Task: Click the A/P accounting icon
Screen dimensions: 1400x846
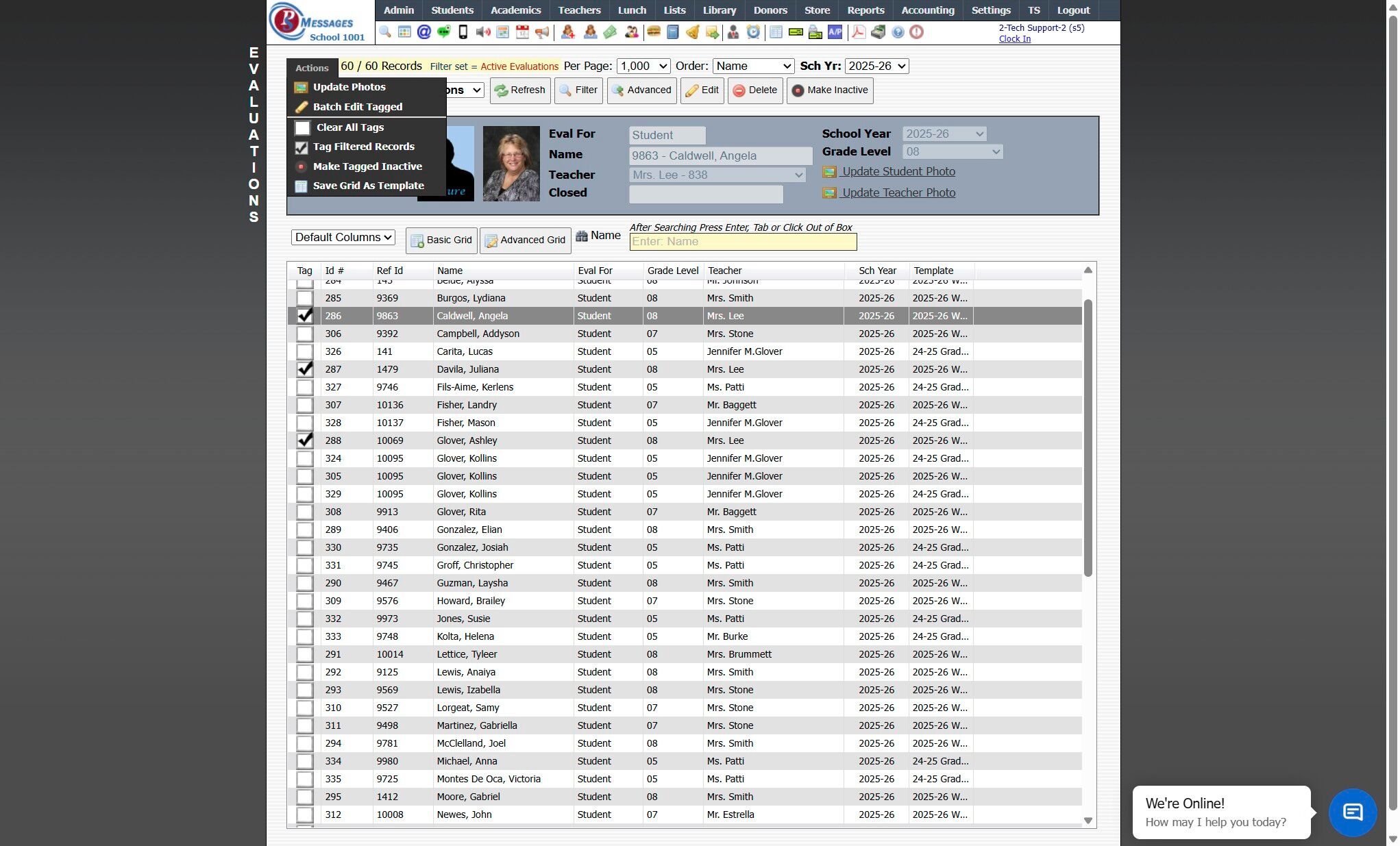Action: (x=835, y=32)
